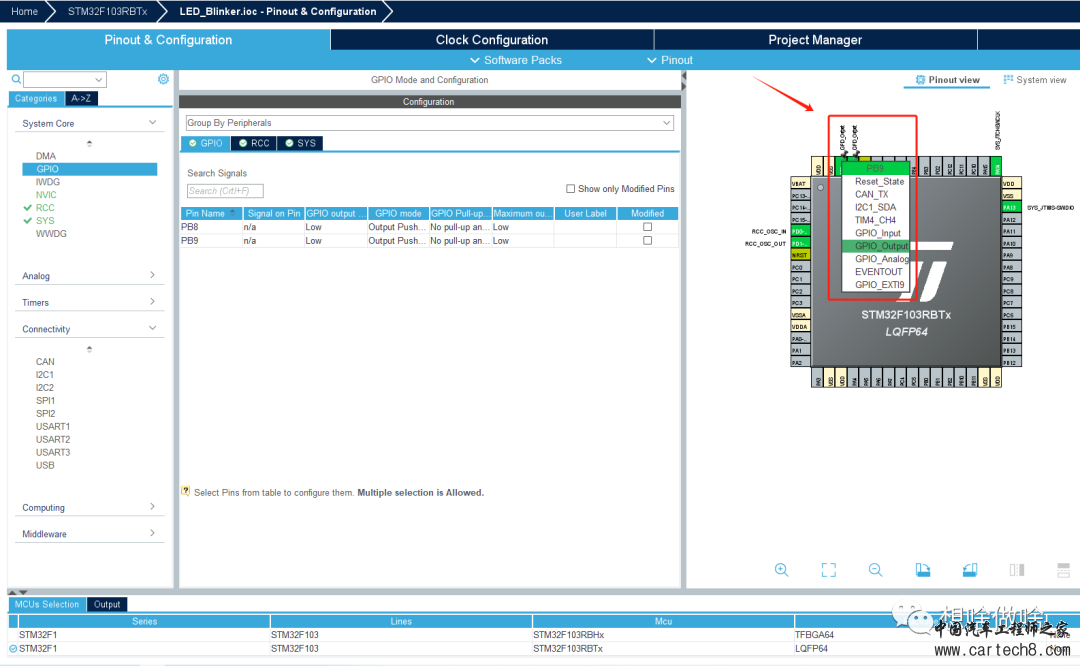Select Pinout view

[x=947, y=80]
